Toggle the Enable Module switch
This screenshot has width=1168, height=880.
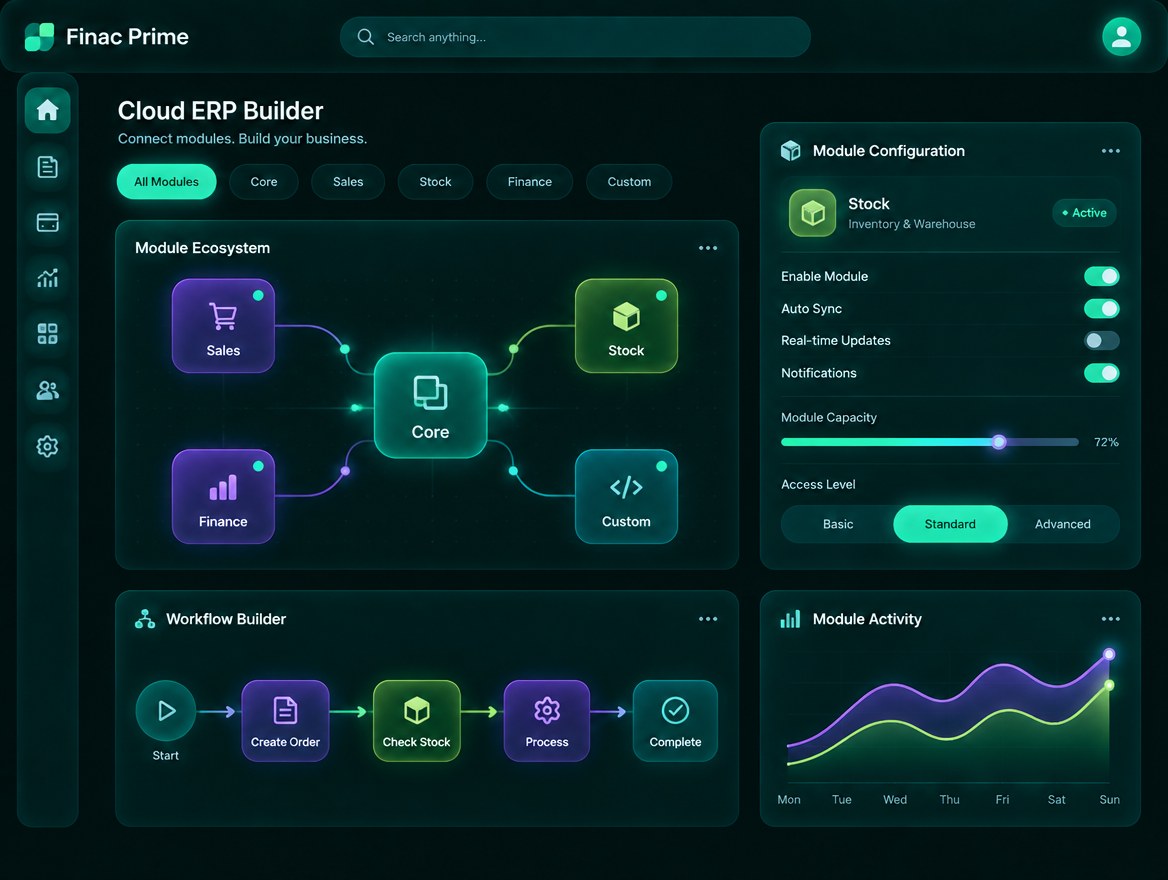click(1102, 276)
